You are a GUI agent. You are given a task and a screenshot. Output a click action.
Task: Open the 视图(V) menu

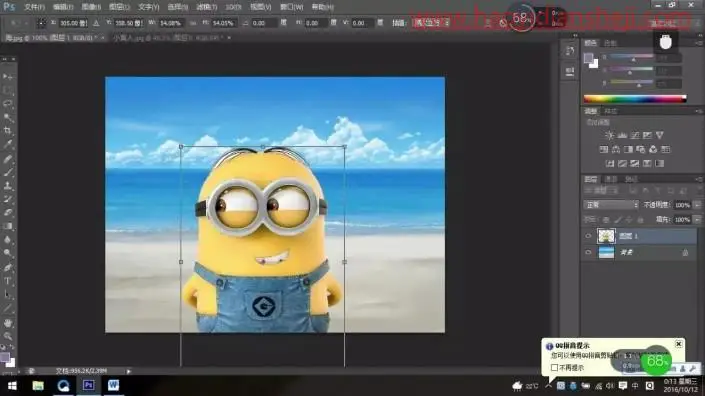pos(261,7)
